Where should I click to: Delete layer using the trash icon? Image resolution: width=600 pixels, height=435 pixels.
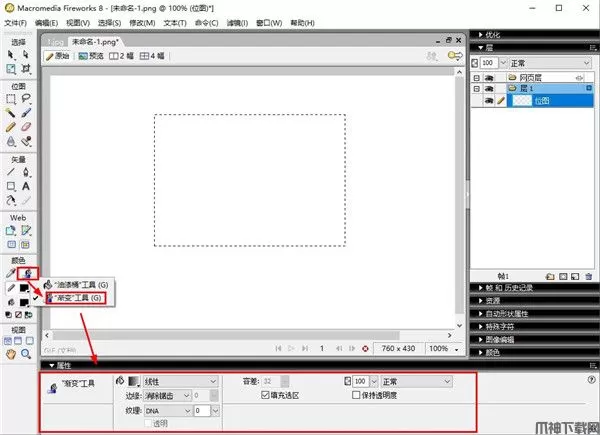[x=590, y=276]
